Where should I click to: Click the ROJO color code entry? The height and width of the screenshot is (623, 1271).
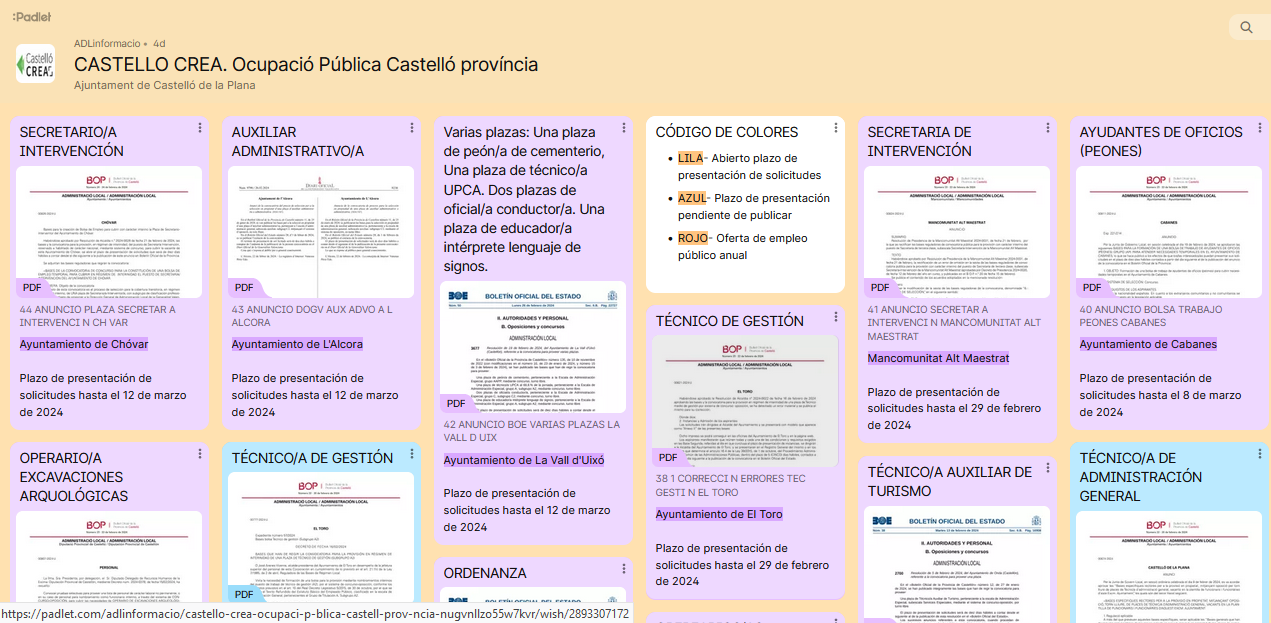click(743, 247)
